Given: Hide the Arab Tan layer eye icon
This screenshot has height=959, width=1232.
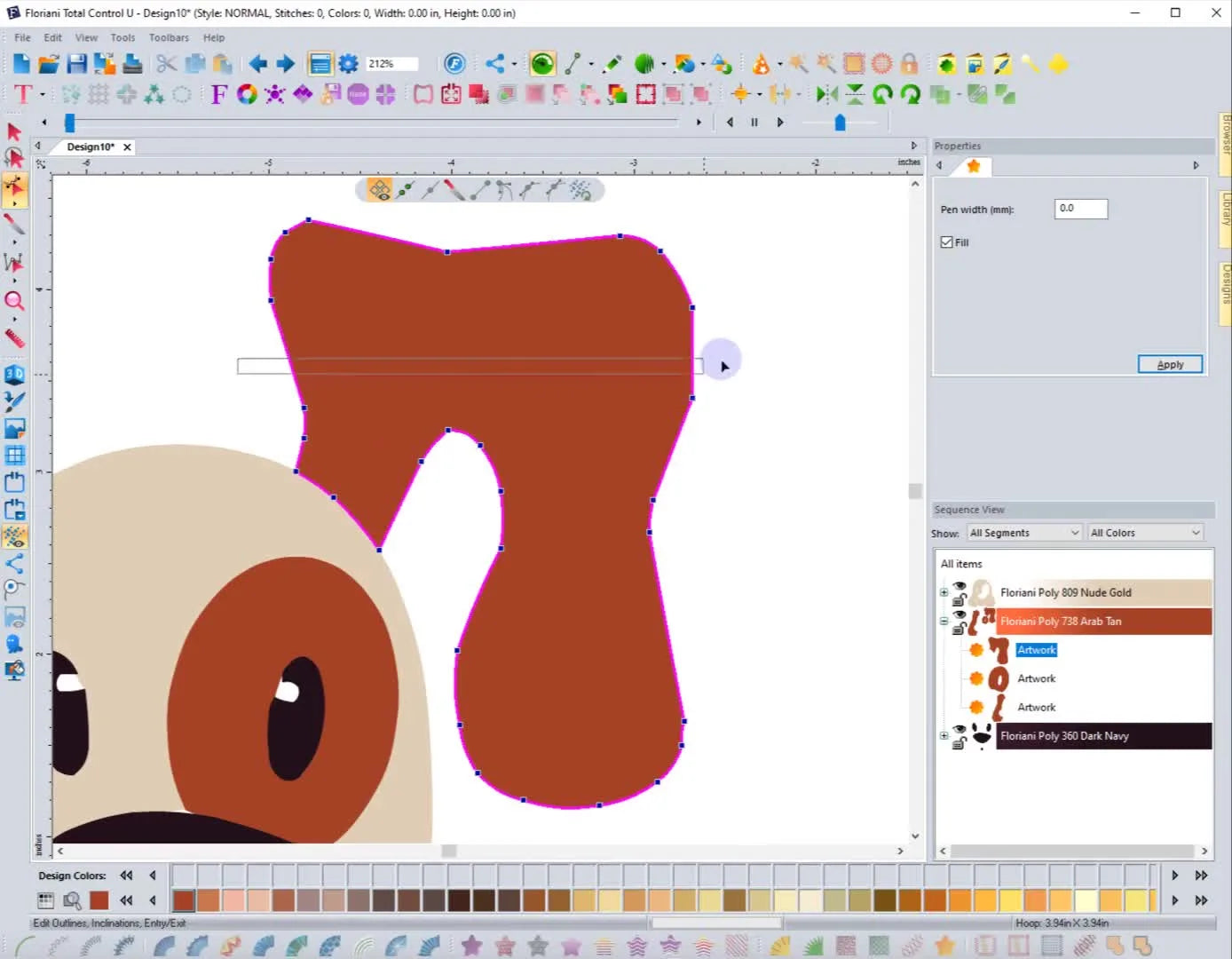Looking at the screenshot, I should [960, 615].
